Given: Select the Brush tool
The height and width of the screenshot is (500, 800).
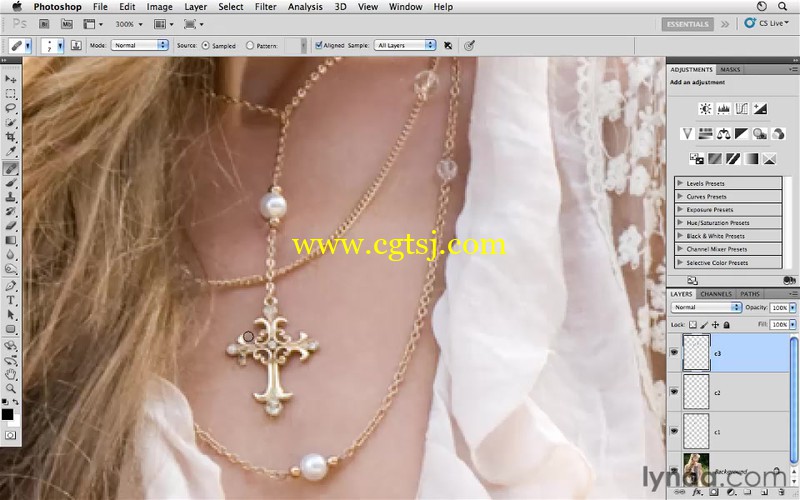Looking at the screenshot, I should 11,183.
